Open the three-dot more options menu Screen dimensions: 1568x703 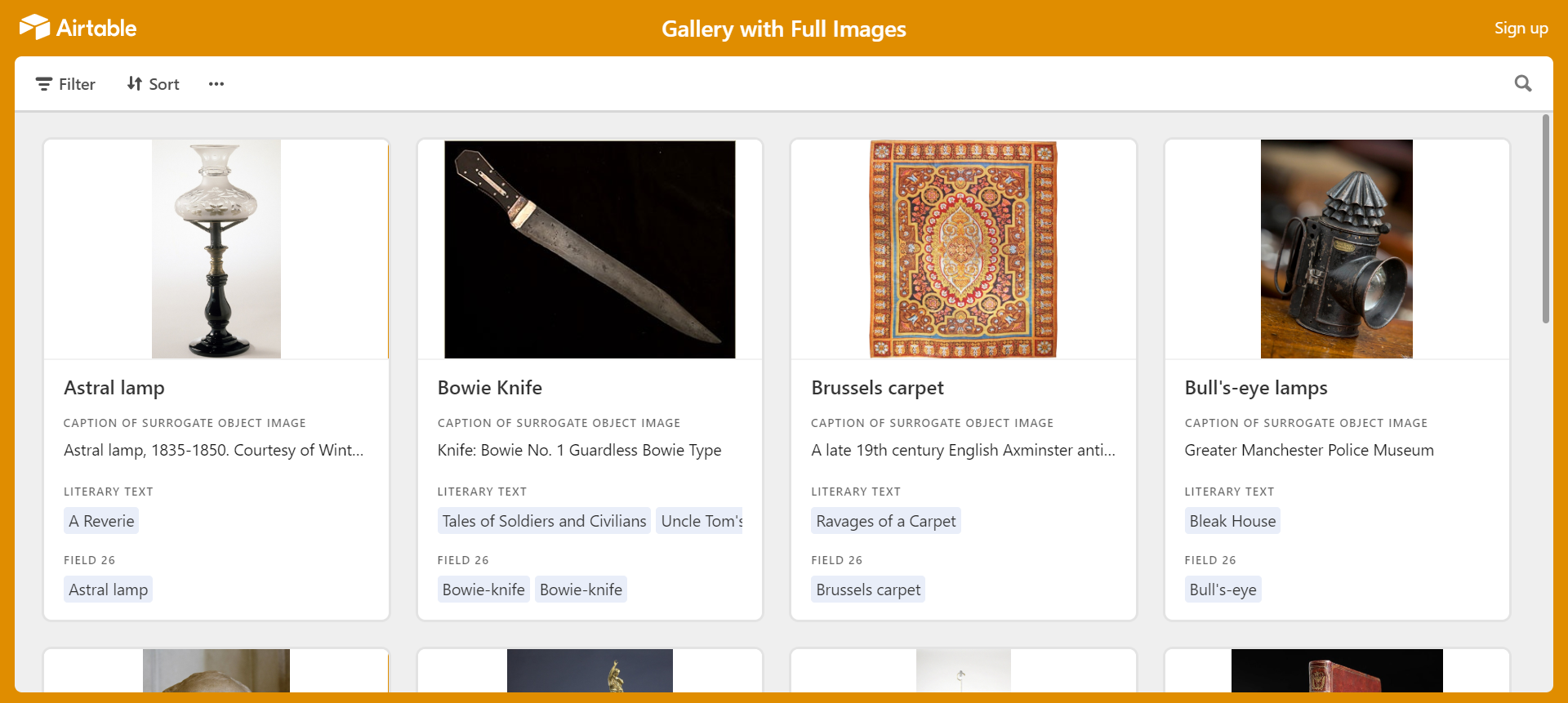[216, 84]
